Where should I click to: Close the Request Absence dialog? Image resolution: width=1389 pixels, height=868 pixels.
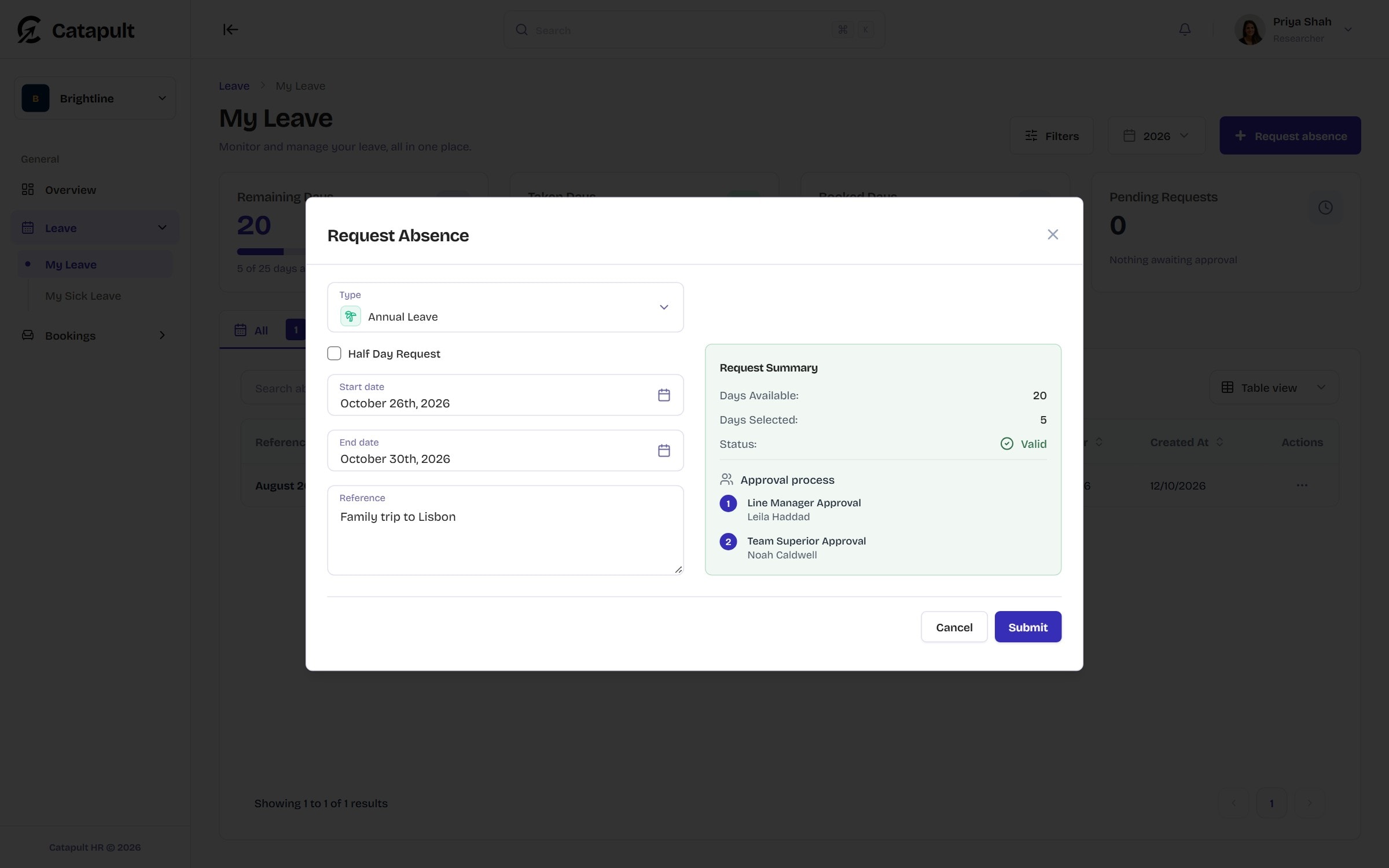coord(1053,234)
